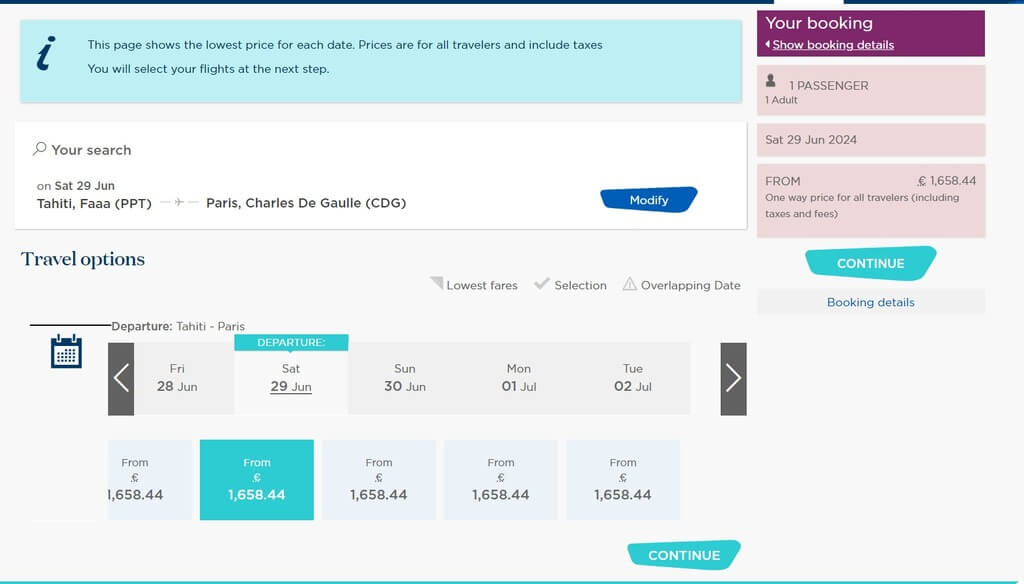The image size is (1024, 584).
Task: Click the blue information icon
Action: tap(46, 53)
